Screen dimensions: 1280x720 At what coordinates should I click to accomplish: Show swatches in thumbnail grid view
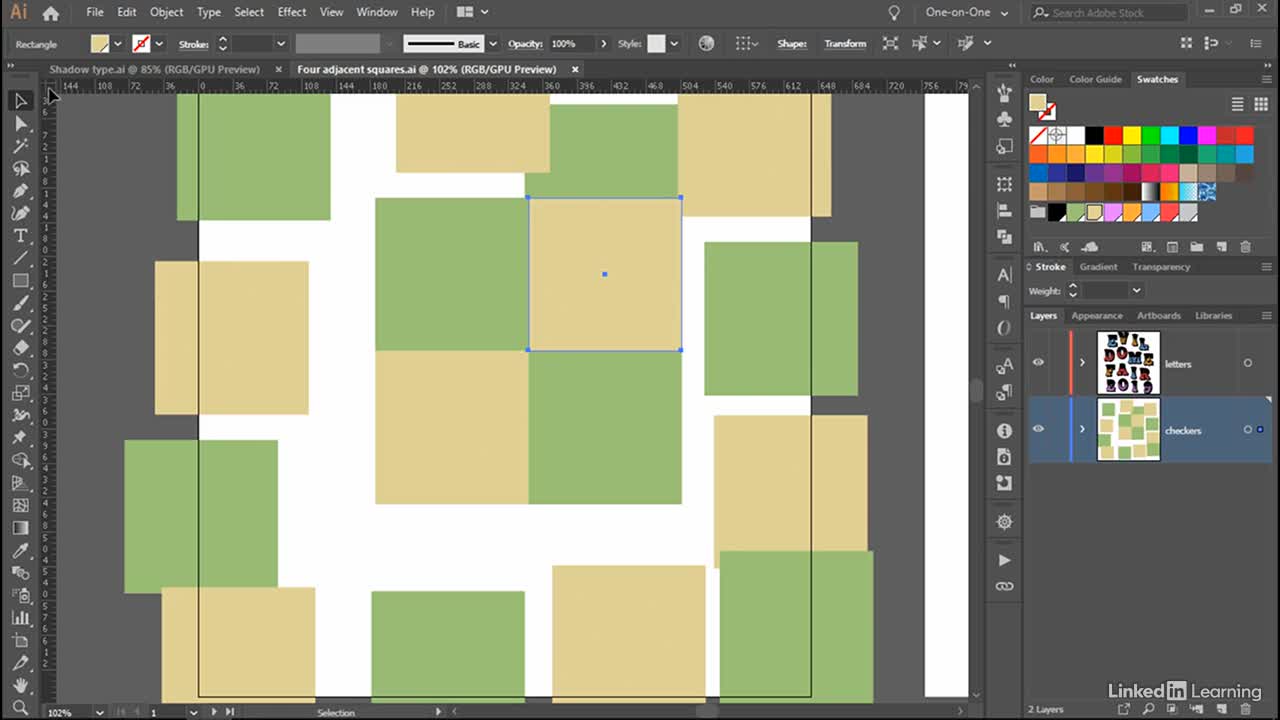coord(1260,104)
